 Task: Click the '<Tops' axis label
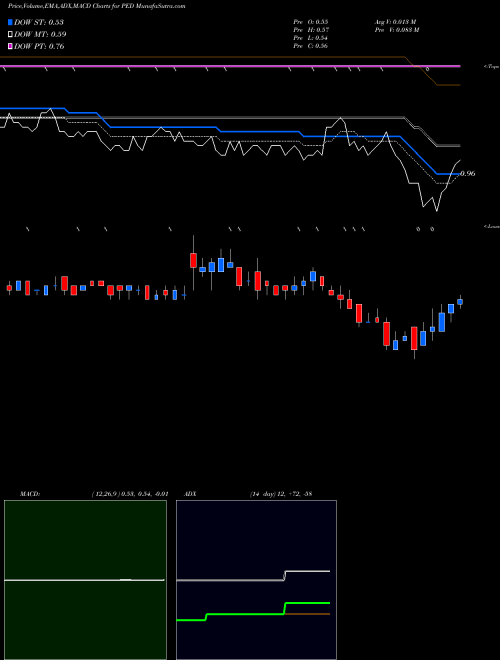(491, 67)
